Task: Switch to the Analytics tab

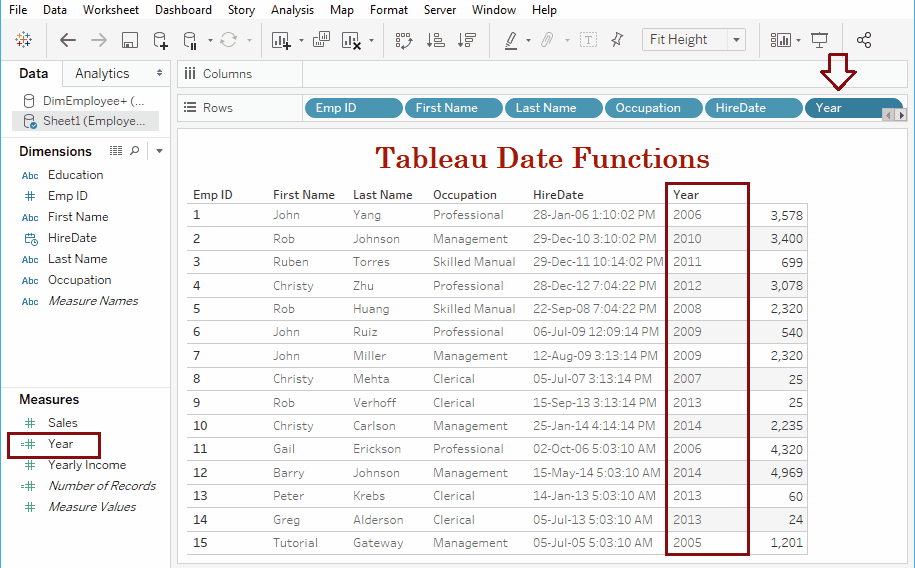Action: point(102,73)
